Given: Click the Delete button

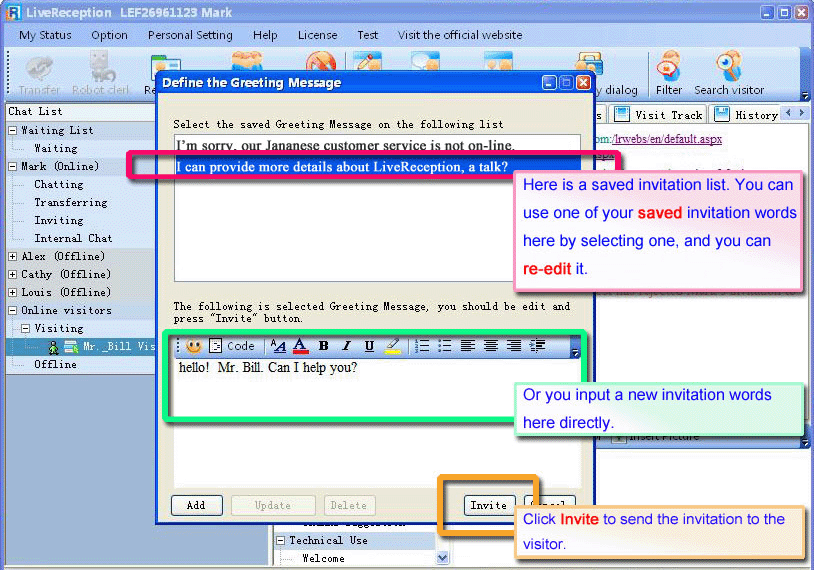Looking at the screenshot, I should coord(348,506).
